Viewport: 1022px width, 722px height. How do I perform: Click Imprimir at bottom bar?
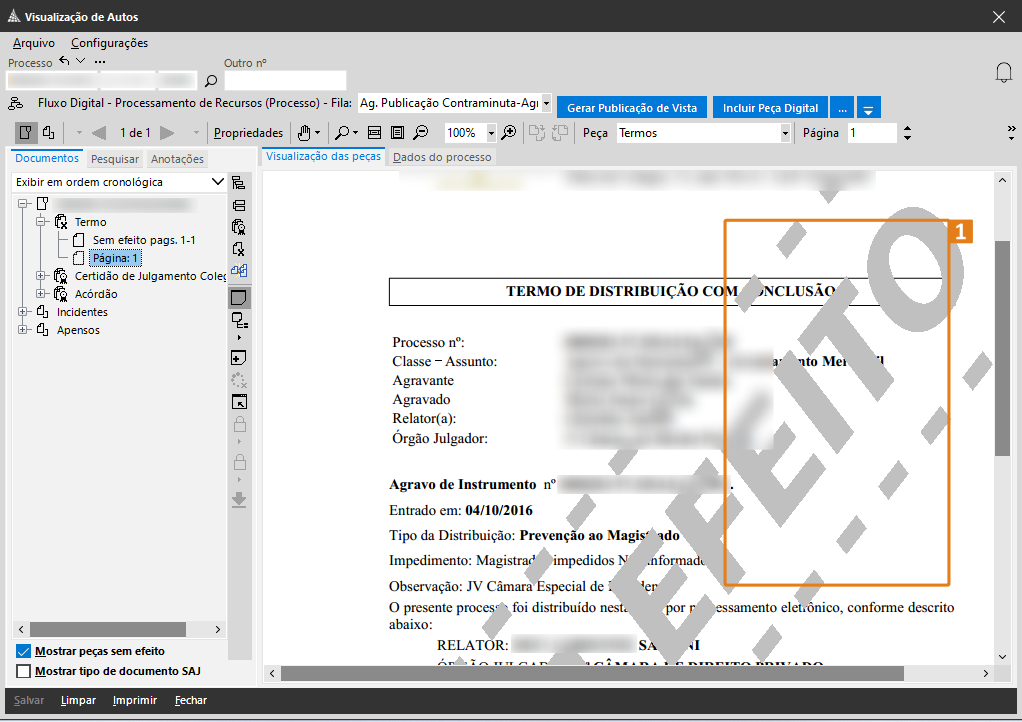[134, 700]
